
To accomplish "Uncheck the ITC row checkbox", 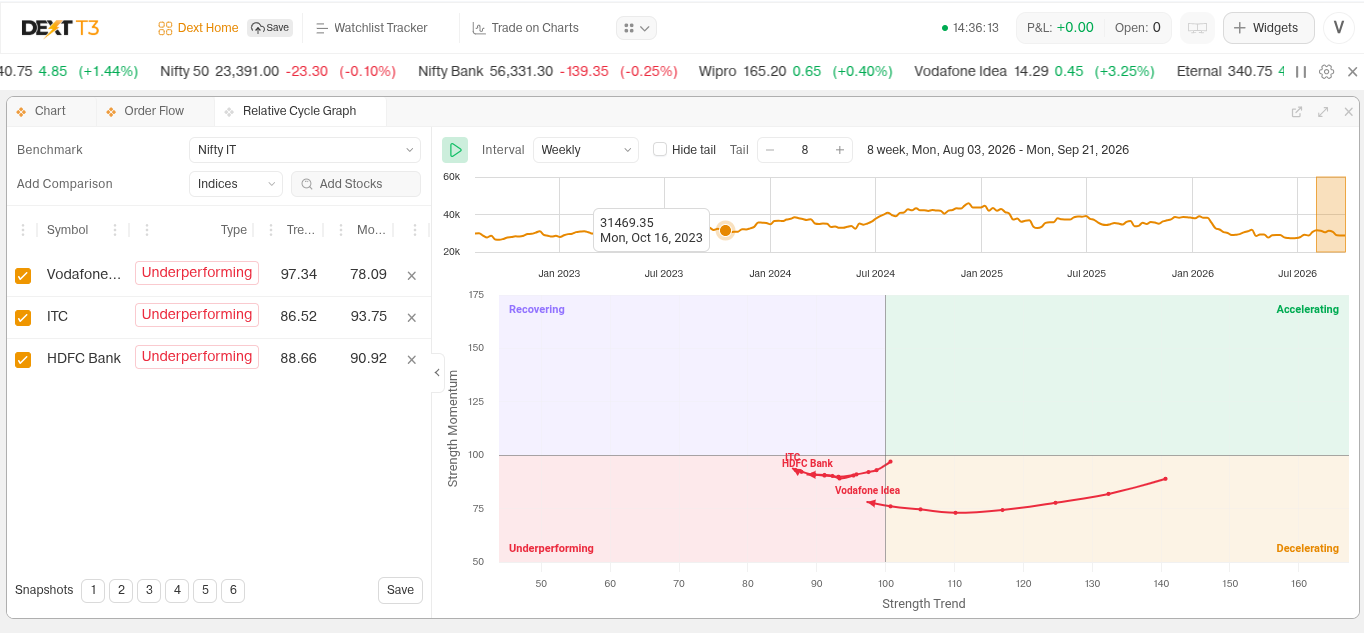I will [23, 317].
